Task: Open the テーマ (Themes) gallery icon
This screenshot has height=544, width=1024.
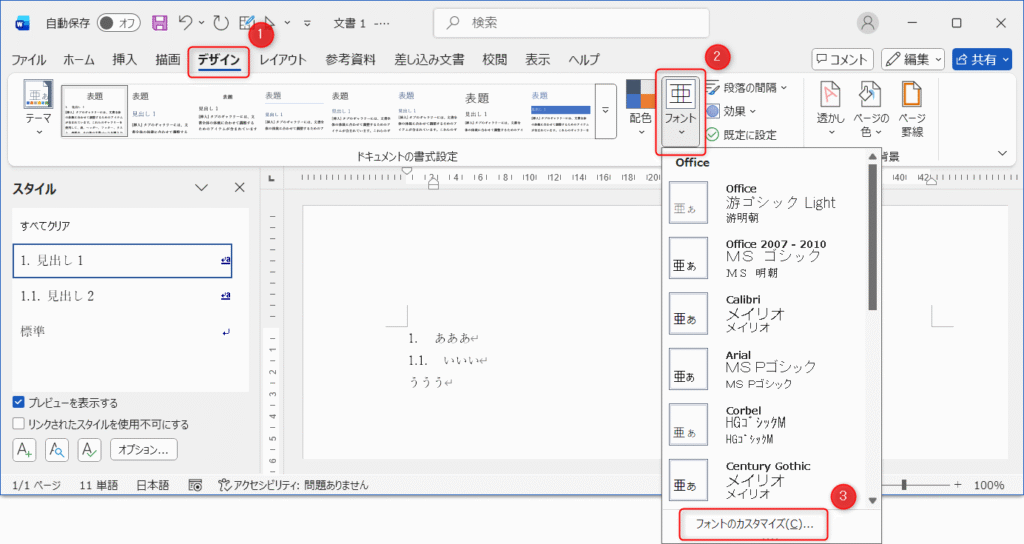Action: [x=38, y=102]
